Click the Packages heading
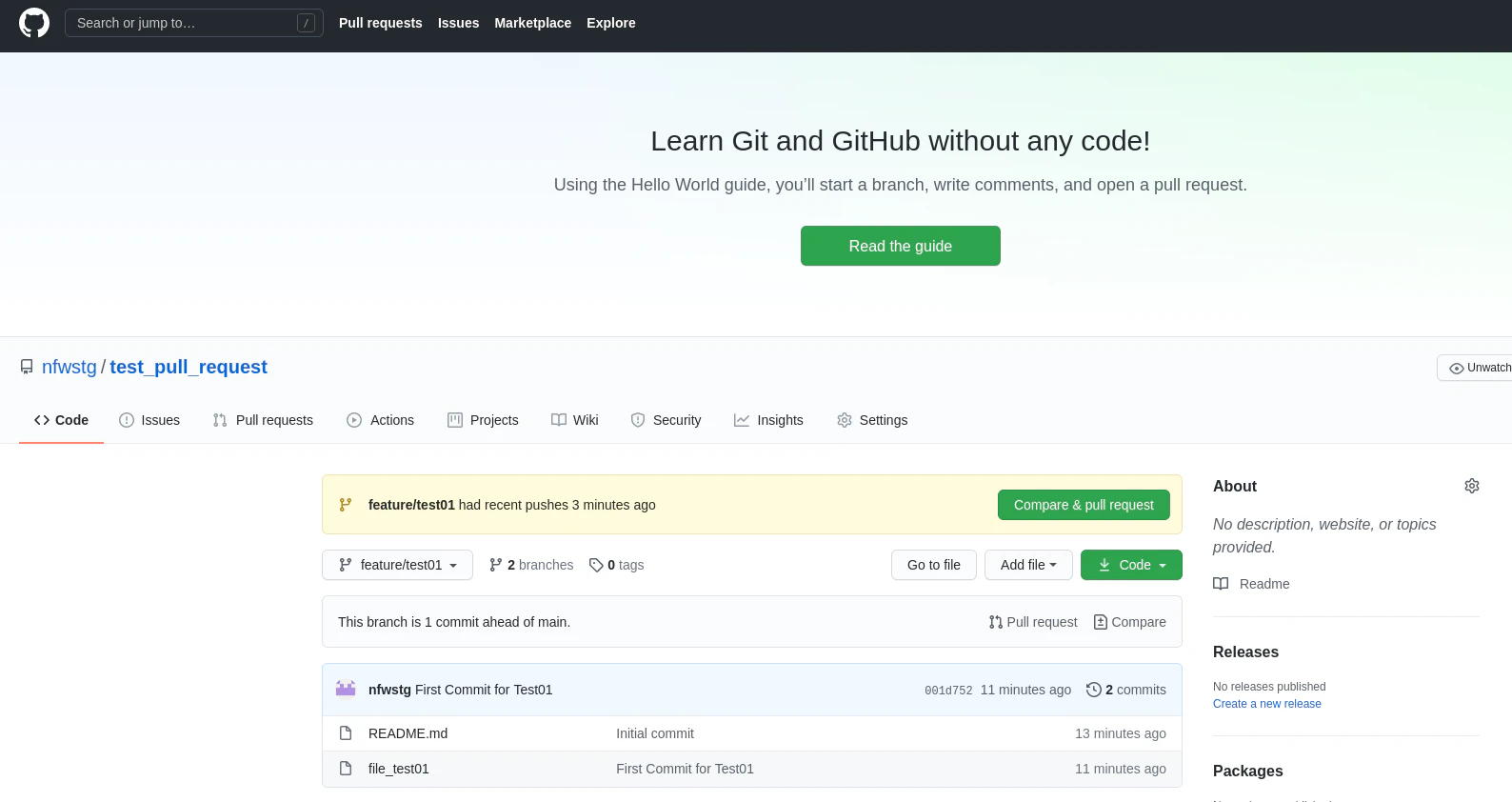 pos(1248,771)
